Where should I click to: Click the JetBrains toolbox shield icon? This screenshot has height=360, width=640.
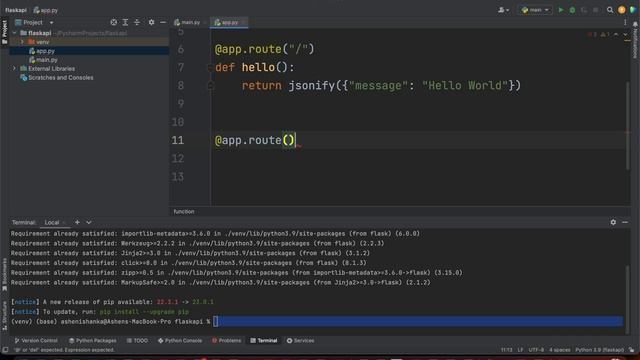pos(633,10)
